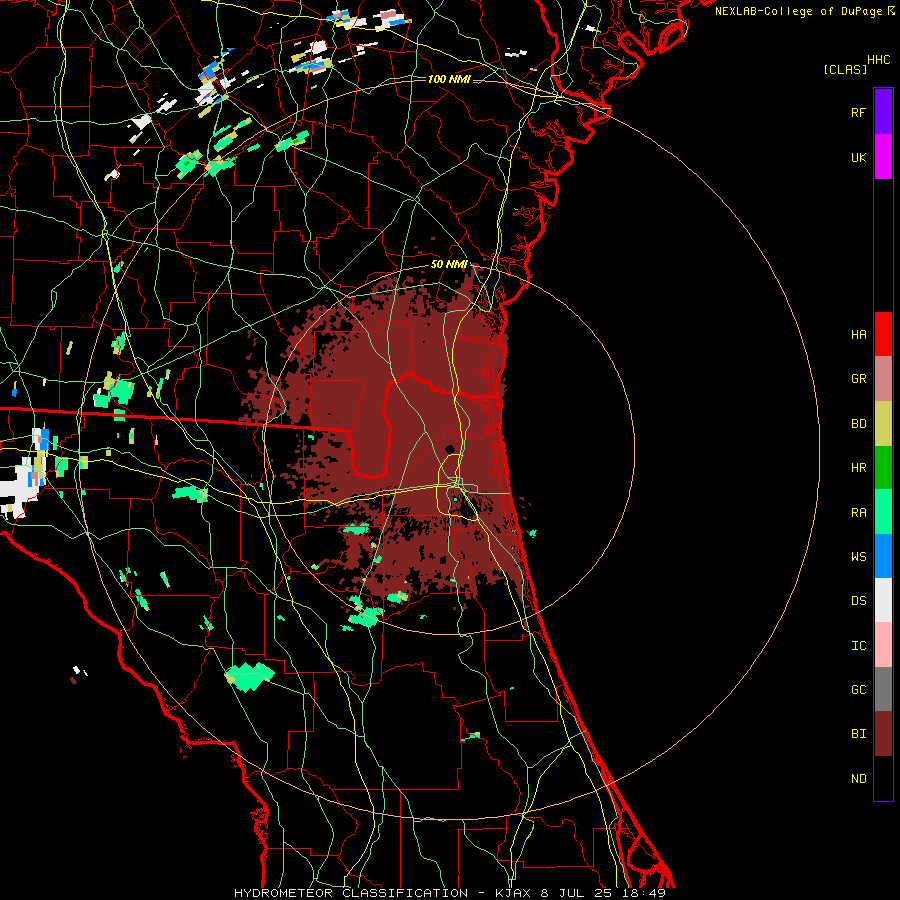Click the 'RF' legend label
This screenshot has height=900, width=900.
[858, 112]
